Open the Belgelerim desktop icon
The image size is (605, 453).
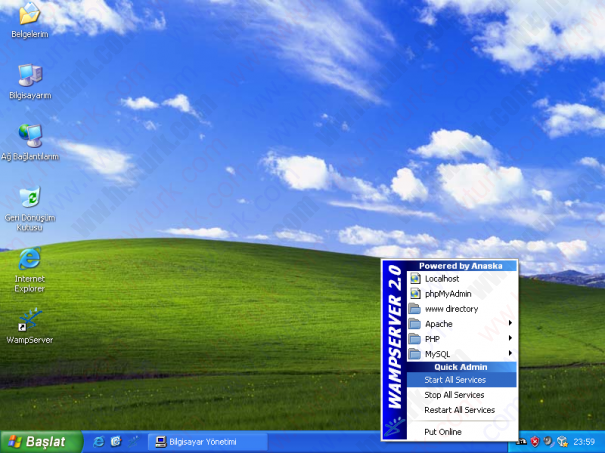(30, 19)
